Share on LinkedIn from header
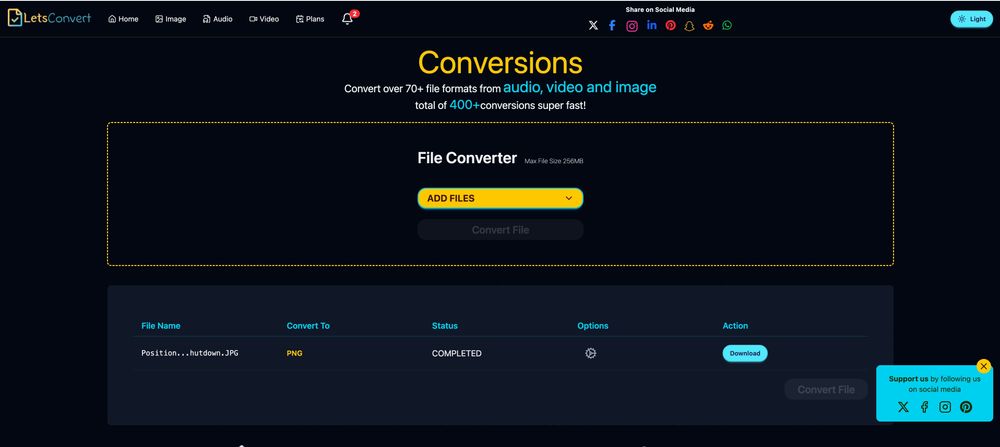 pos(651,26)
